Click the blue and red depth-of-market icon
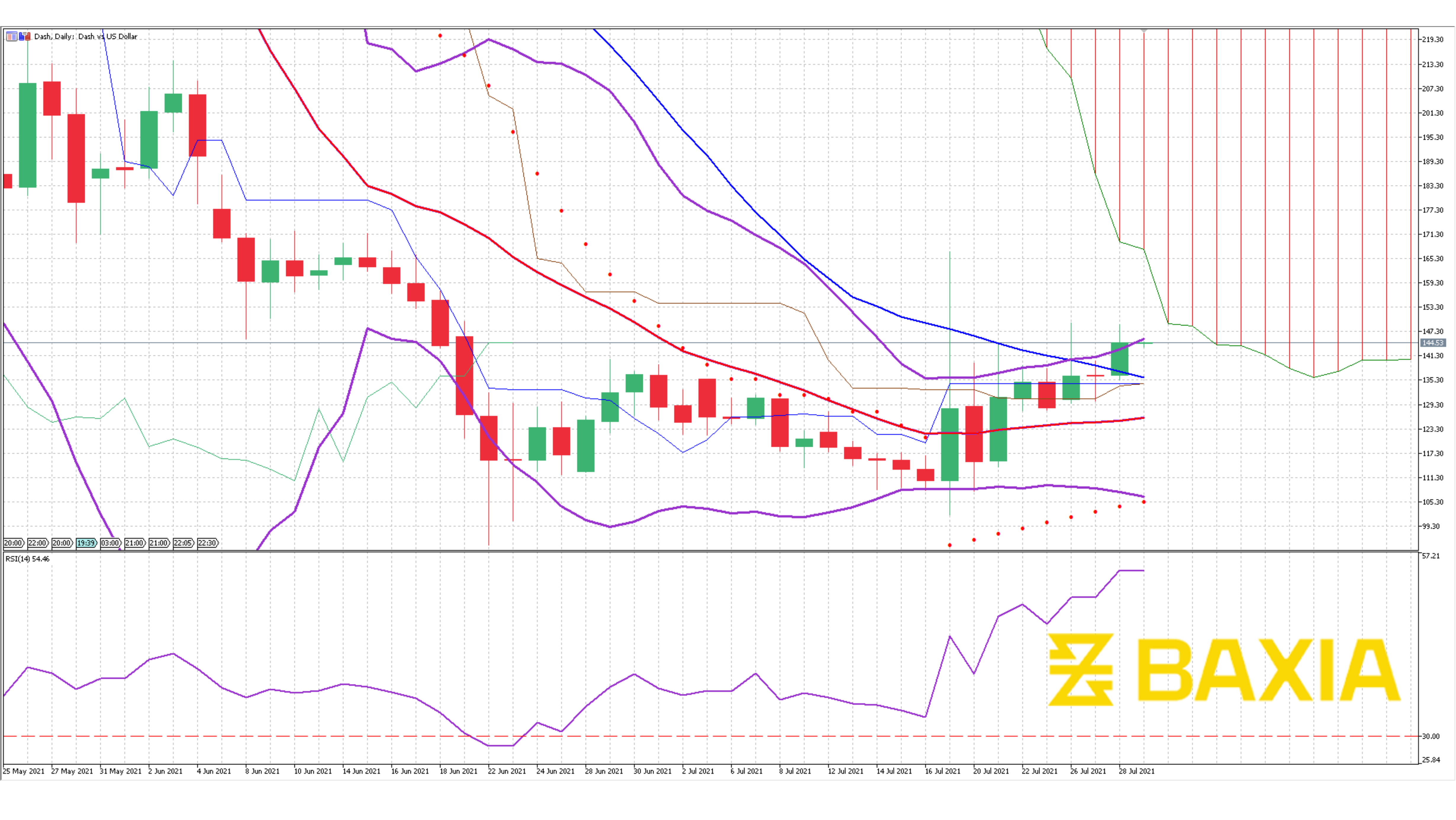The width and height of the screenshot is (1456, 820). pyautogui.click(x=24, y=36)
